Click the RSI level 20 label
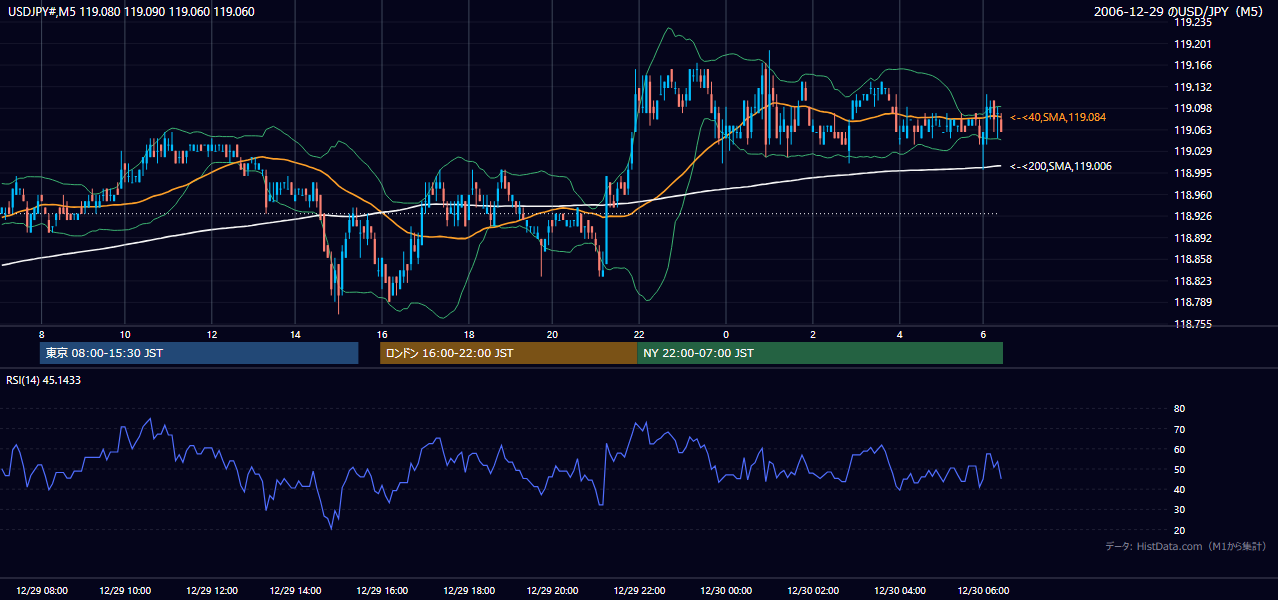The height and width of the screenshot is (600, 1278). click(x=1180, y=530)
